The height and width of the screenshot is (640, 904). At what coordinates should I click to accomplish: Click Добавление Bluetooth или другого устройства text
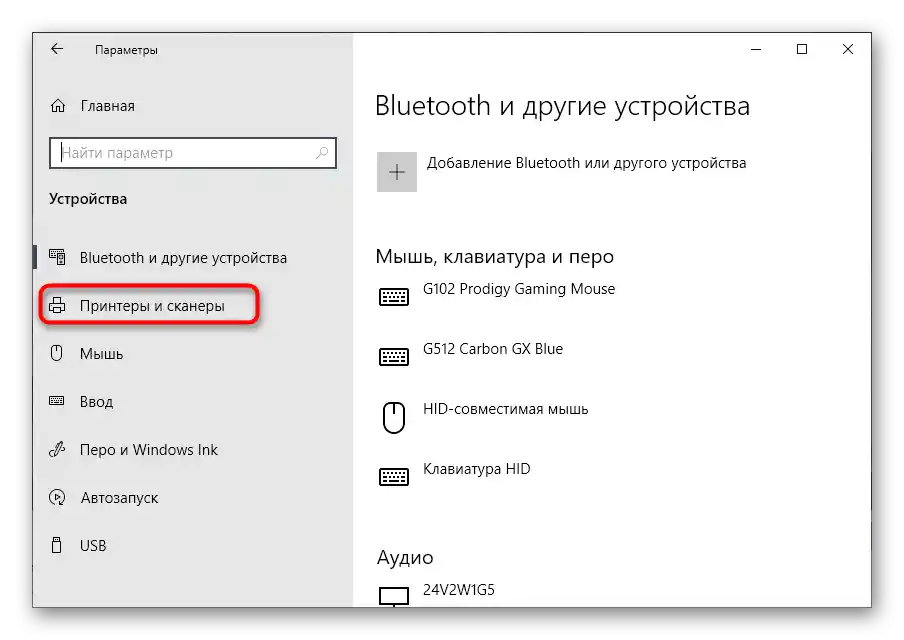(x=586, y=163)
